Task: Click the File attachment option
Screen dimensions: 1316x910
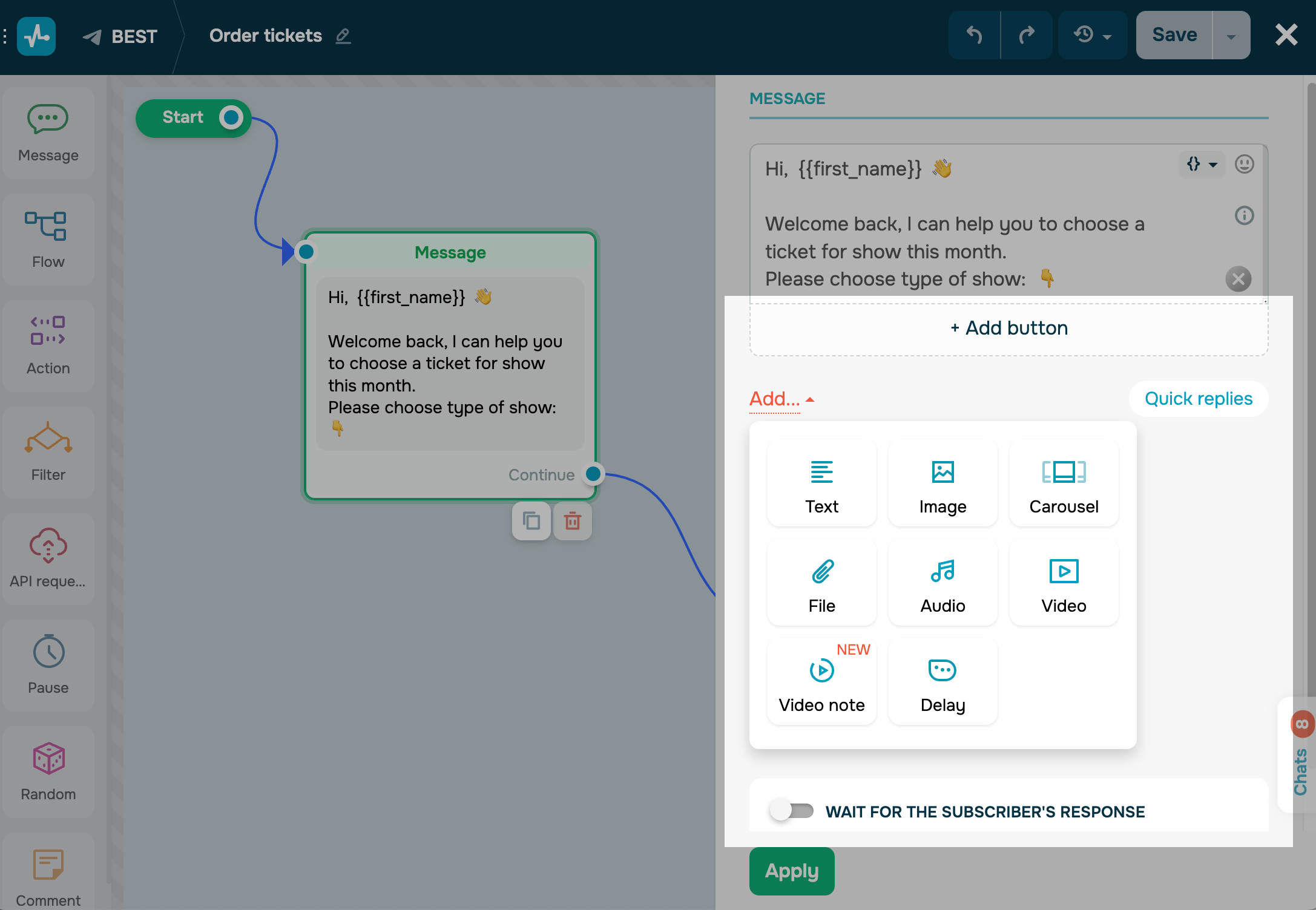Action: click(x=821, y=583)
